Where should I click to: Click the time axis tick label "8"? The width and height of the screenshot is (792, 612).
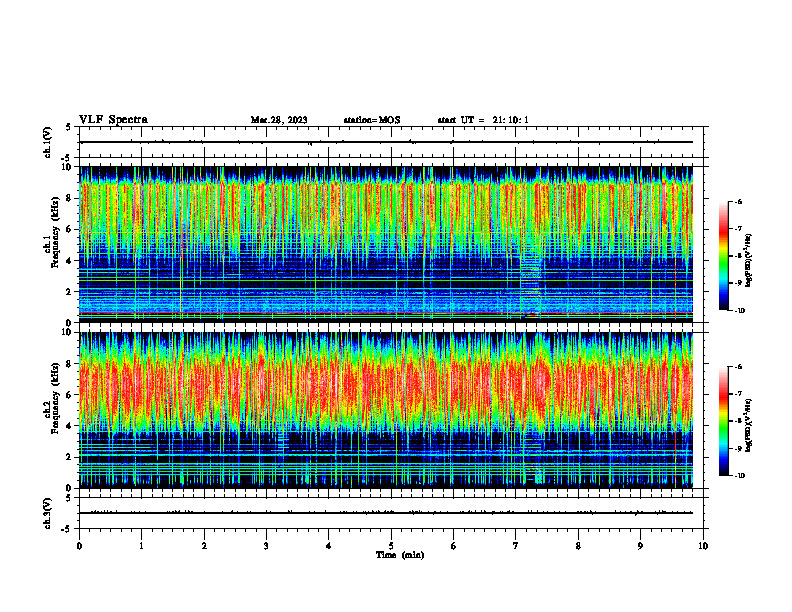(x=578, y=546)
